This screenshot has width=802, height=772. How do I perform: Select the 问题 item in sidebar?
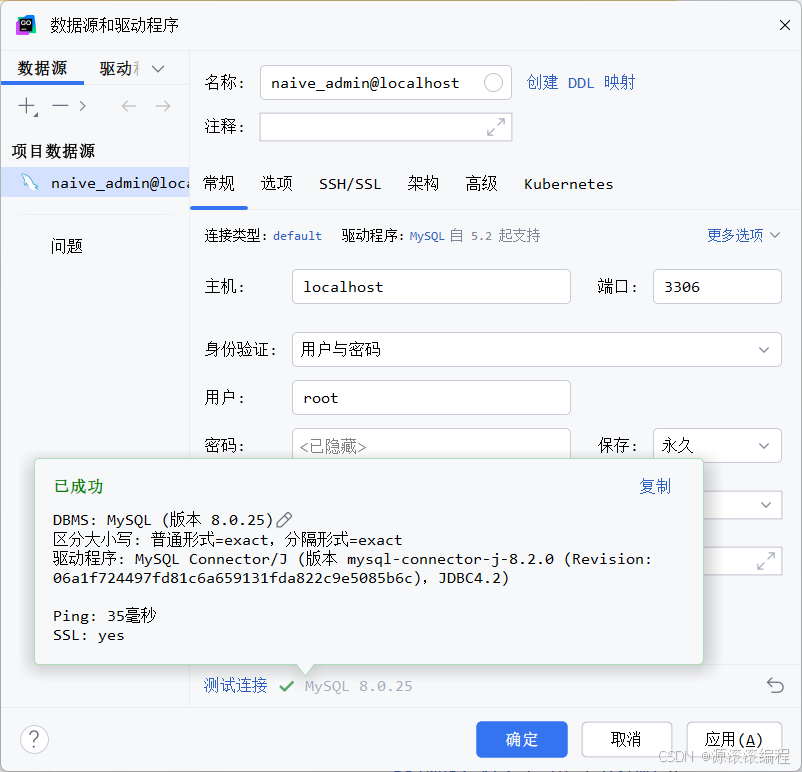pos(66,246)
